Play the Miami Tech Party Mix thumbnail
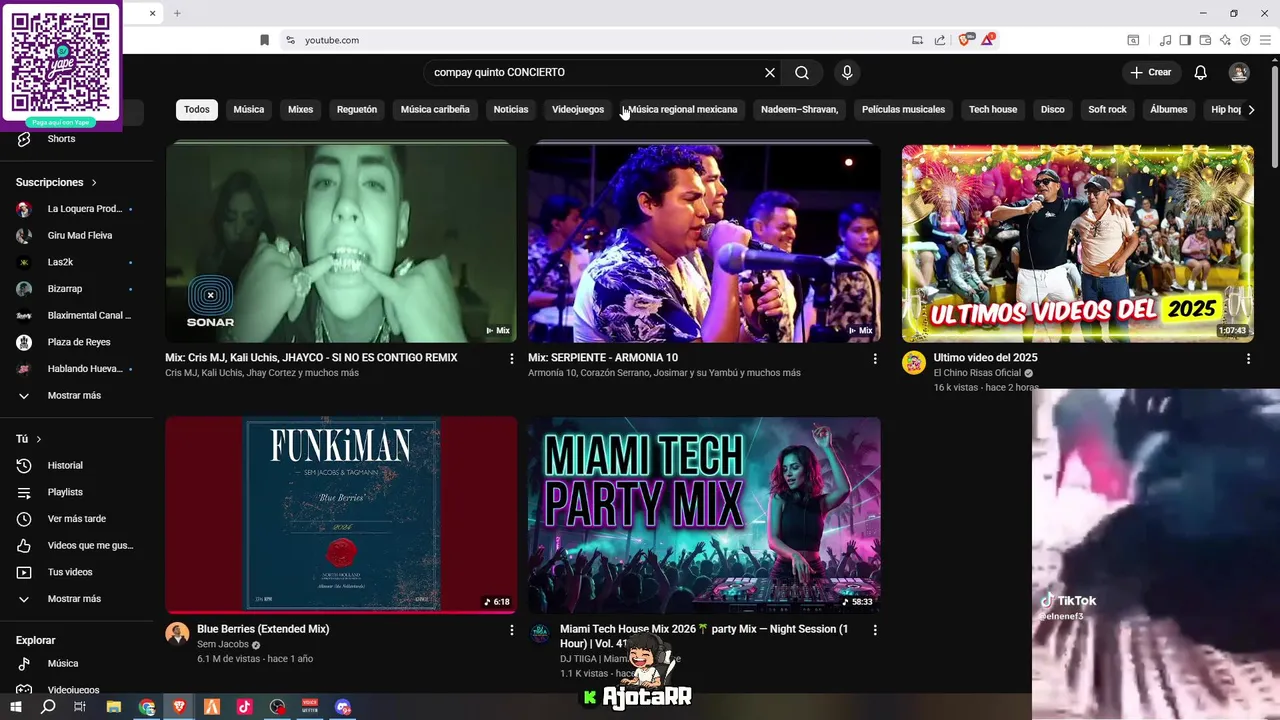The width and height of the screenshot is (1280, 720). tap(704, 515)
